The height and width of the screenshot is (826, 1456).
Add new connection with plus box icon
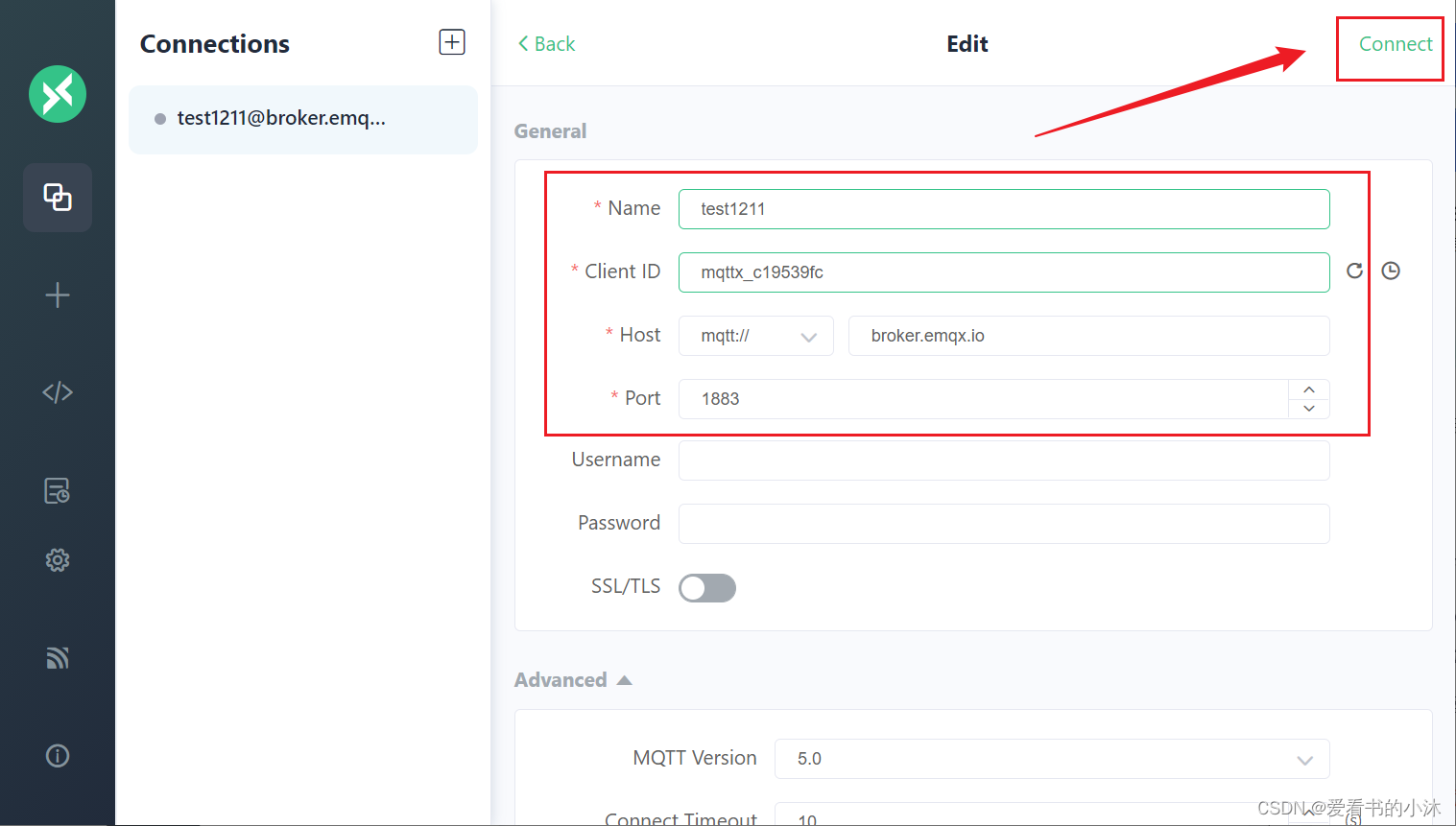tap(452, 42)
